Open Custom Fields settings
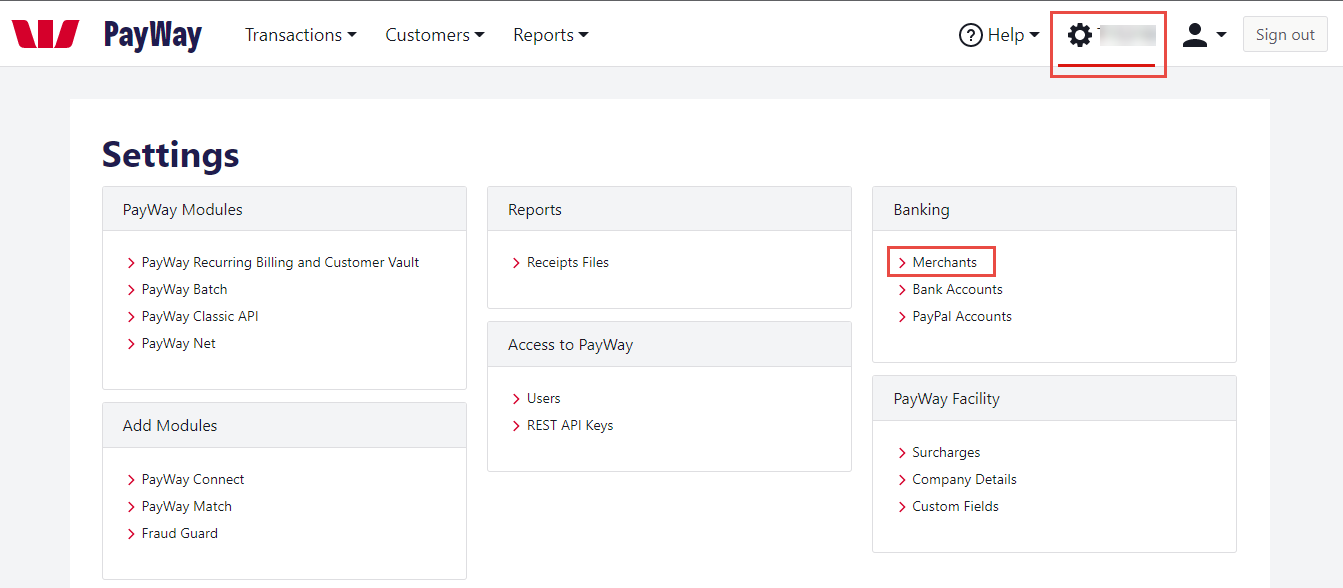 (x=955, y=507)
